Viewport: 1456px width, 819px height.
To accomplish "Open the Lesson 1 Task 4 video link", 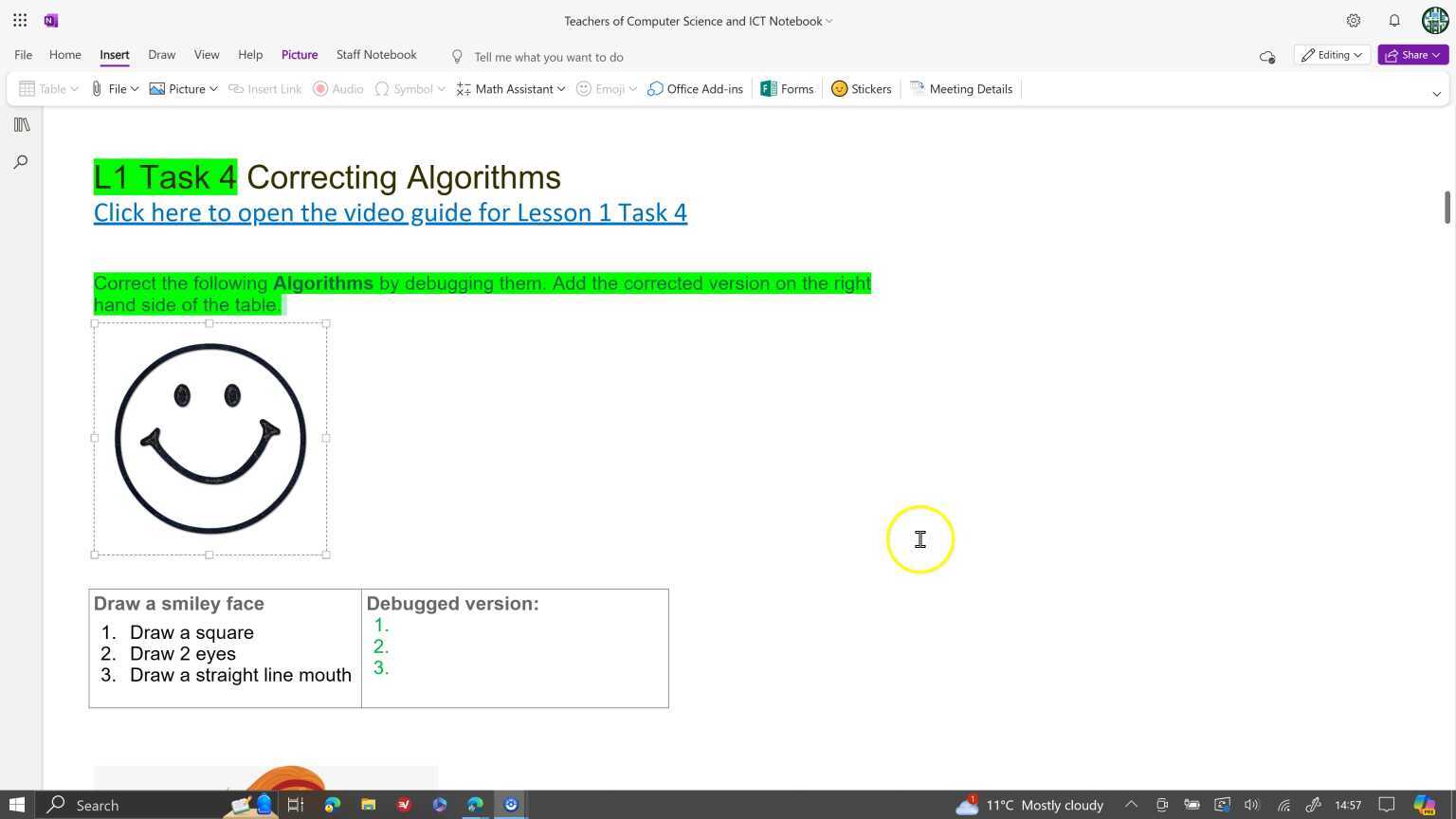I will [390, 212].
